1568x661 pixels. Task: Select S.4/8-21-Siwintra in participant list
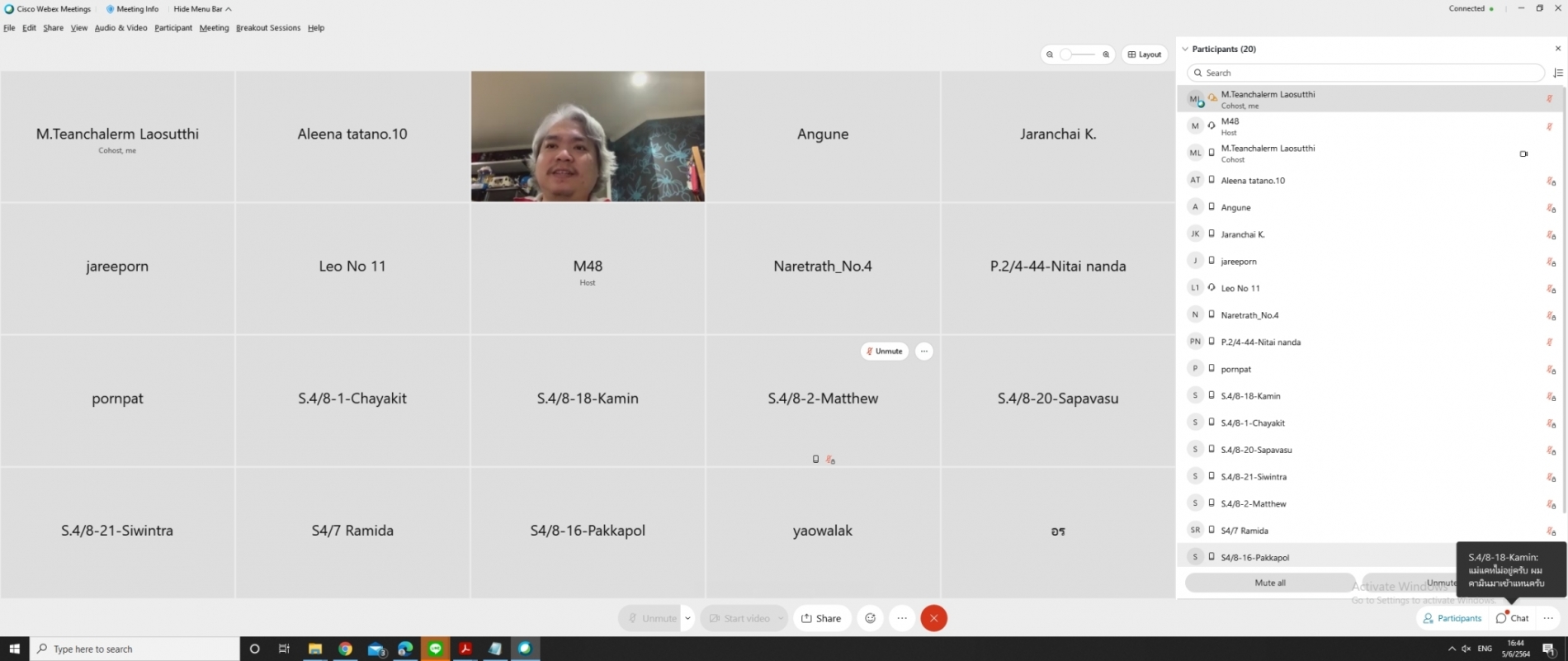pos(1370,477)
